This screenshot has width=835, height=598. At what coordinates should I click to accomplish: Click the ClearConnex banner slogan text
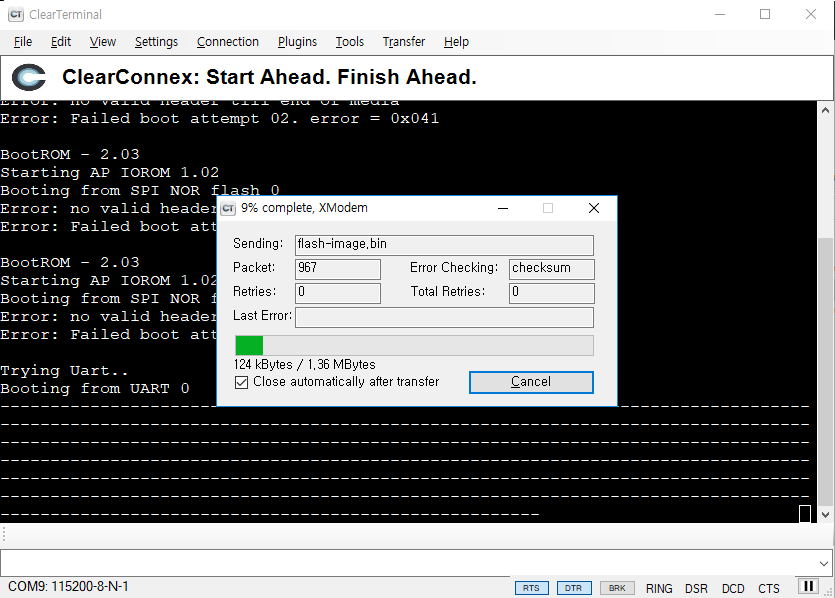[x=269, y=77]
